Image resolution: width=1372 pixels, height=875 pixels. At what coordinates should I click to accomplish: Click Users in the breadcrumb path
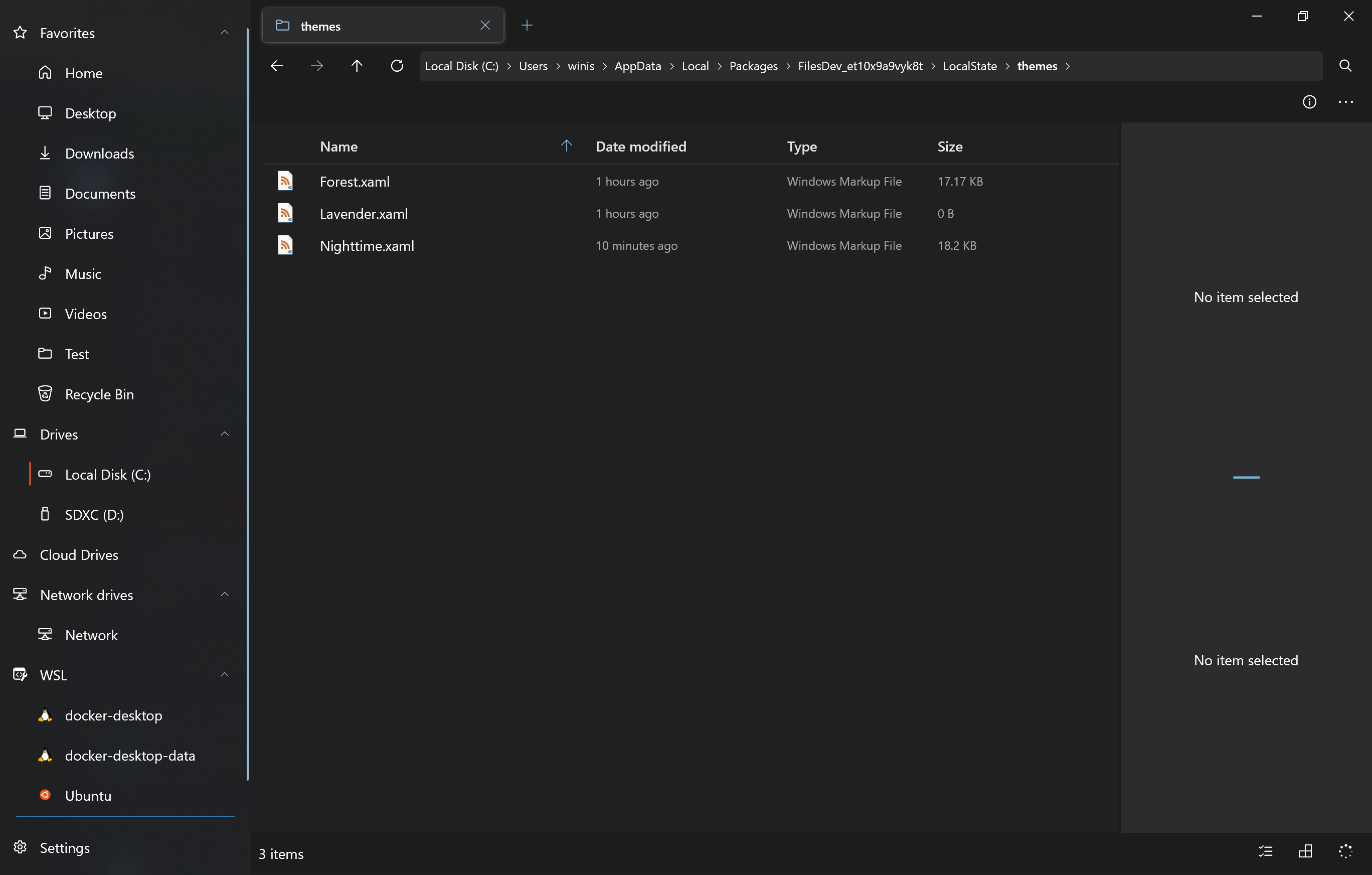[x=533, y=66]
